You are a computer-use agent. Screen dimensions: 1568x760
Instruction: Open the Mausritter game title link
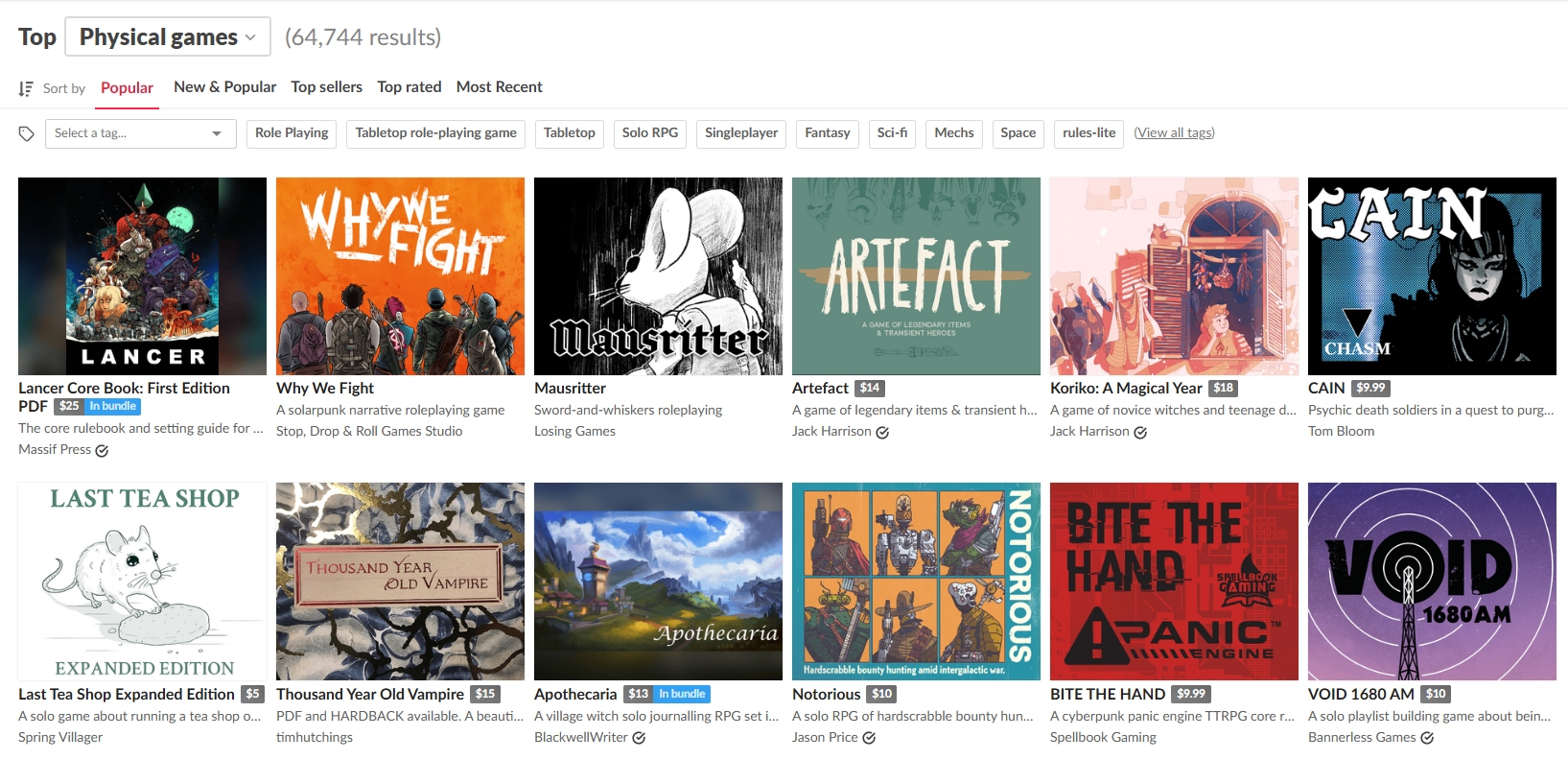(x=570, y=389)
